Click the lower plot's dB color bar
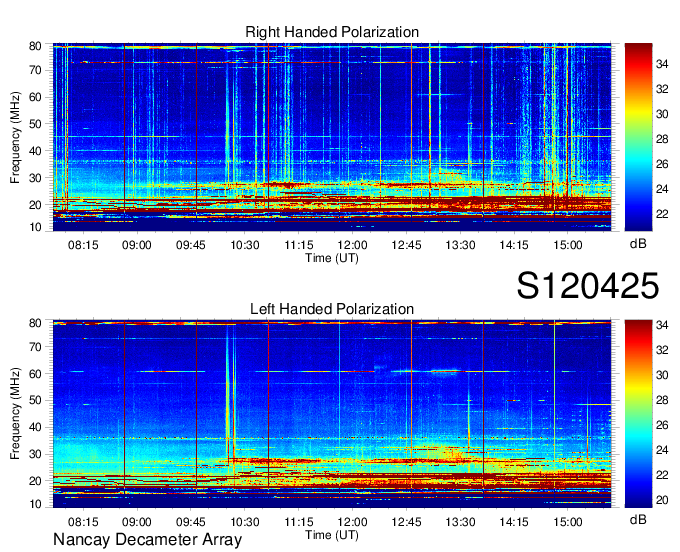 coord(638,414)
